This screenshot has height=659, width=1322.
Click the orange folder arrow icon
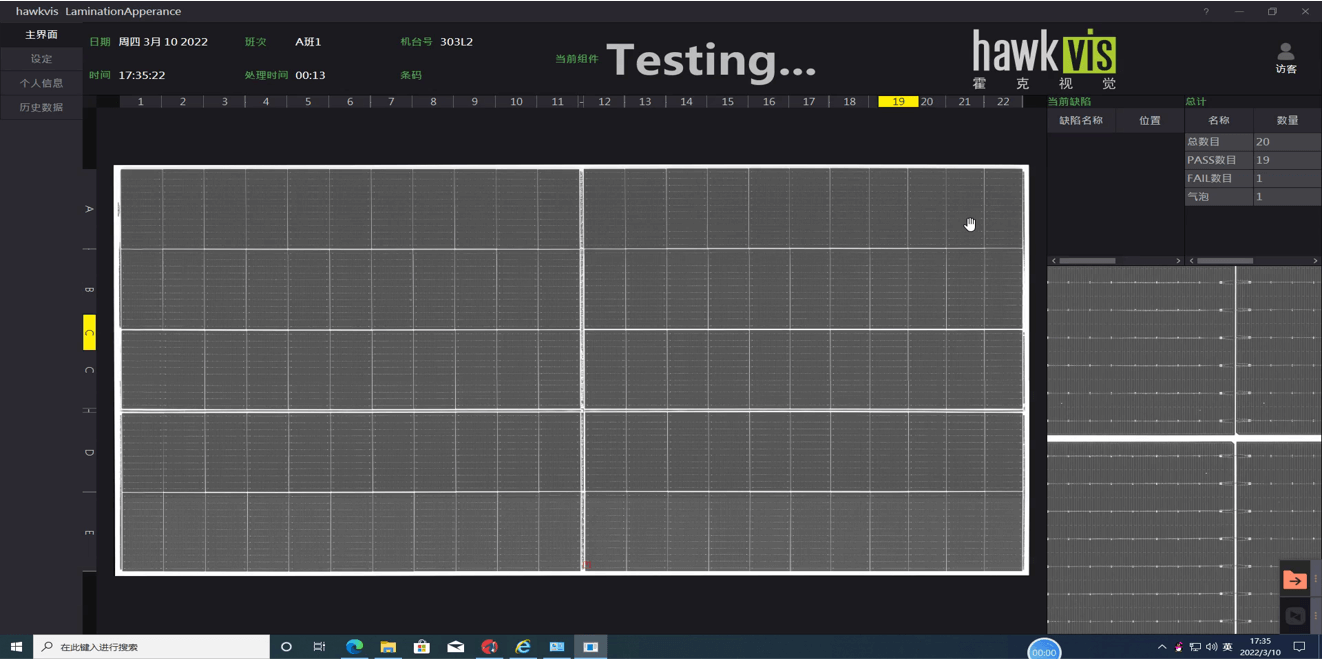[1294, 580]
